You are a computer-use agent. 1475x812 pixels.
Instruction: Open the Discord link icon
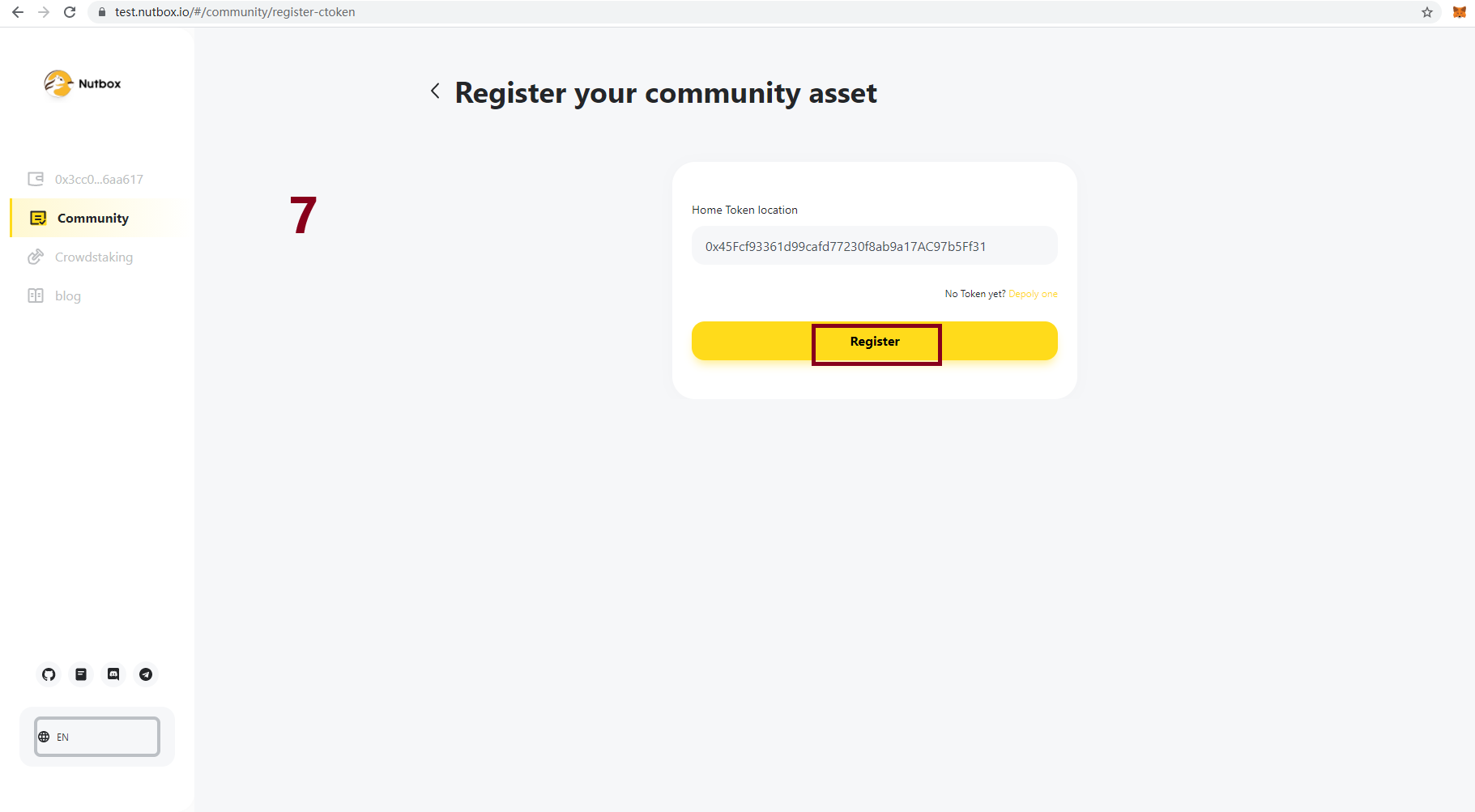113,674
